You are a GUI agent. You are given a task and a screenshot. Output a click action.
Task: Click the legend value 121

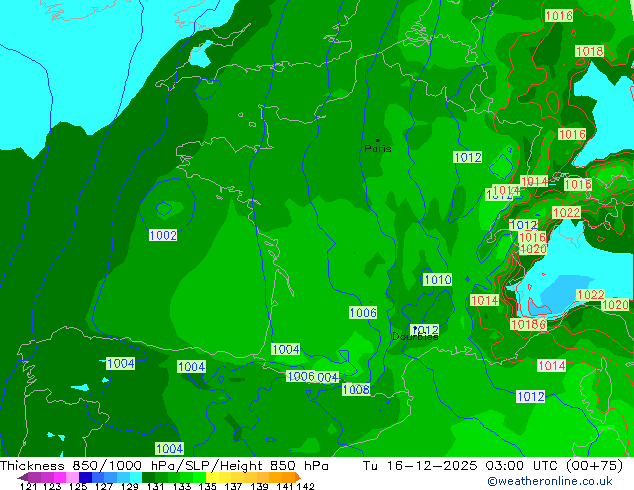point(28,486)
